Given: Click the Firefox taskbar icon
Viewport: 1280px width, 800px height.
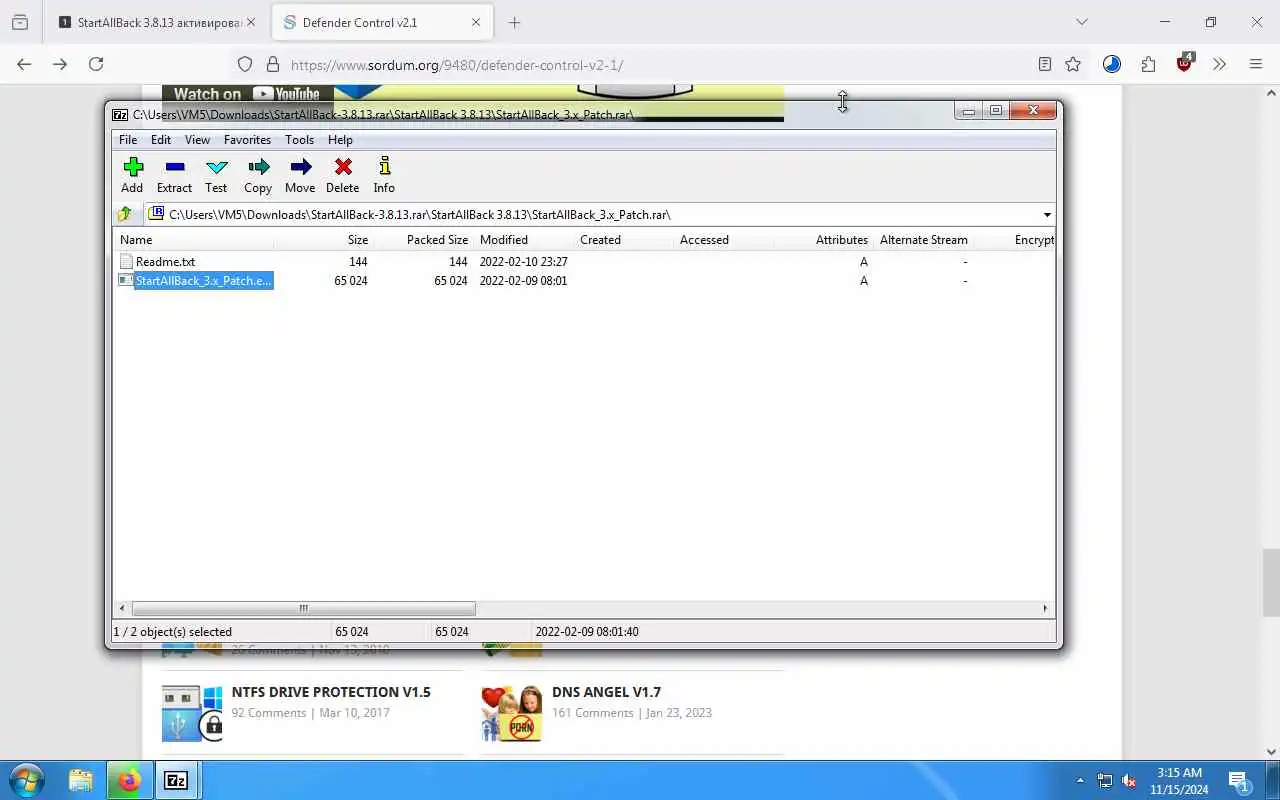Looking at the screenshot, I should [129, 780].
